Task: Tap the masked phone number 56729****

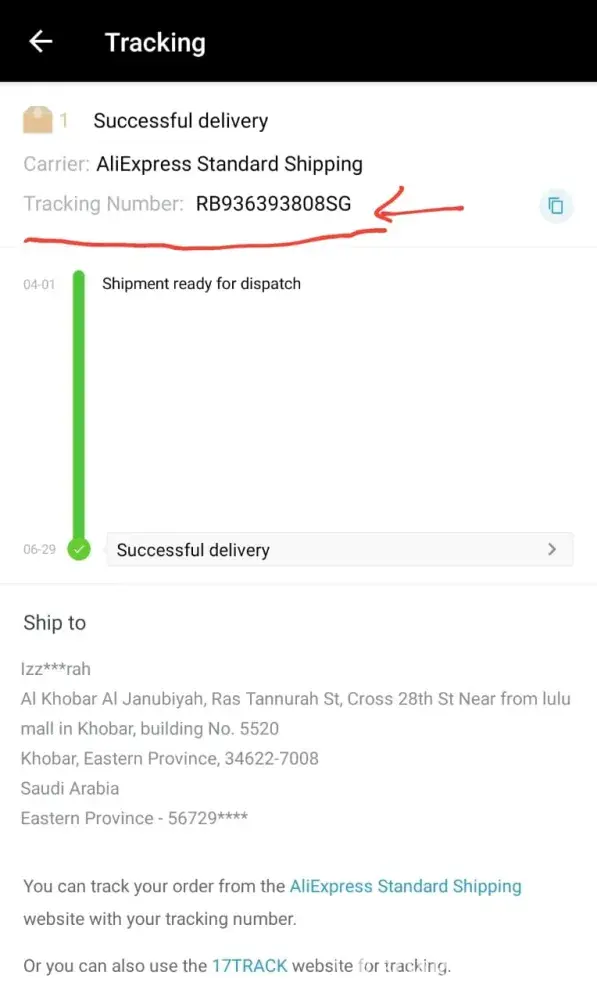Action: click(x=208, y=818)
